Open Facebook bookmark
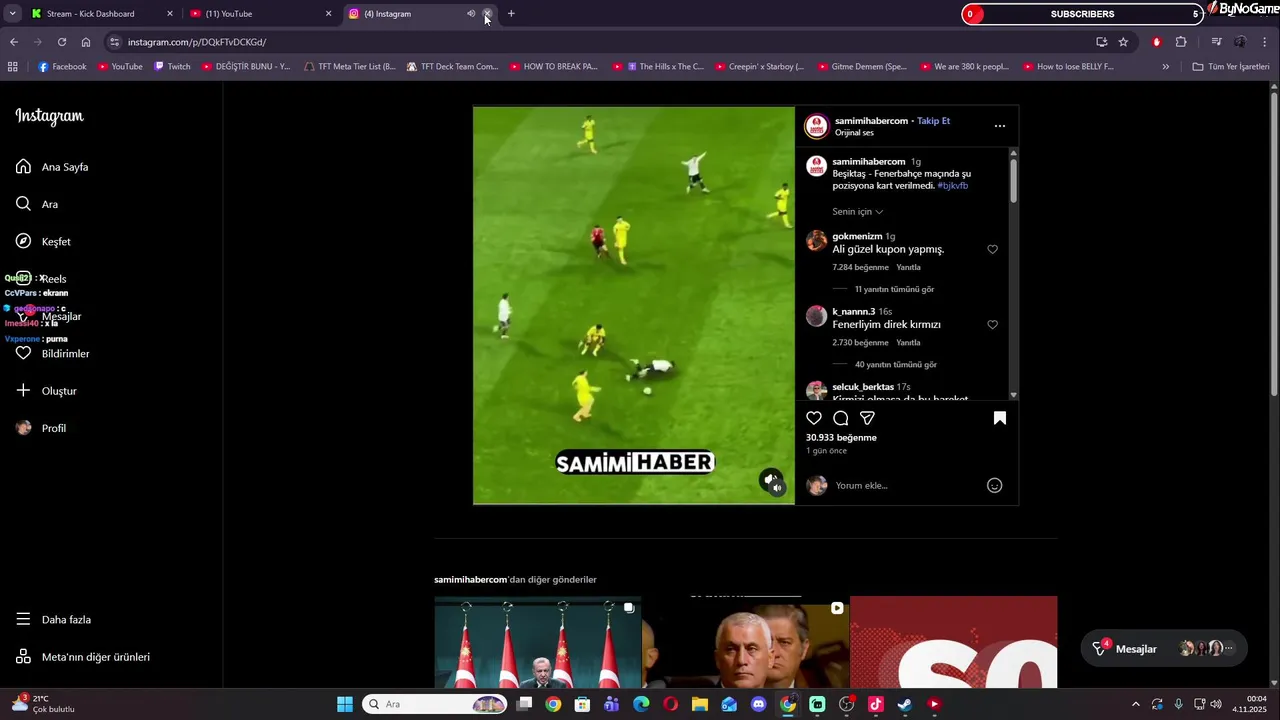 point(62,67)
